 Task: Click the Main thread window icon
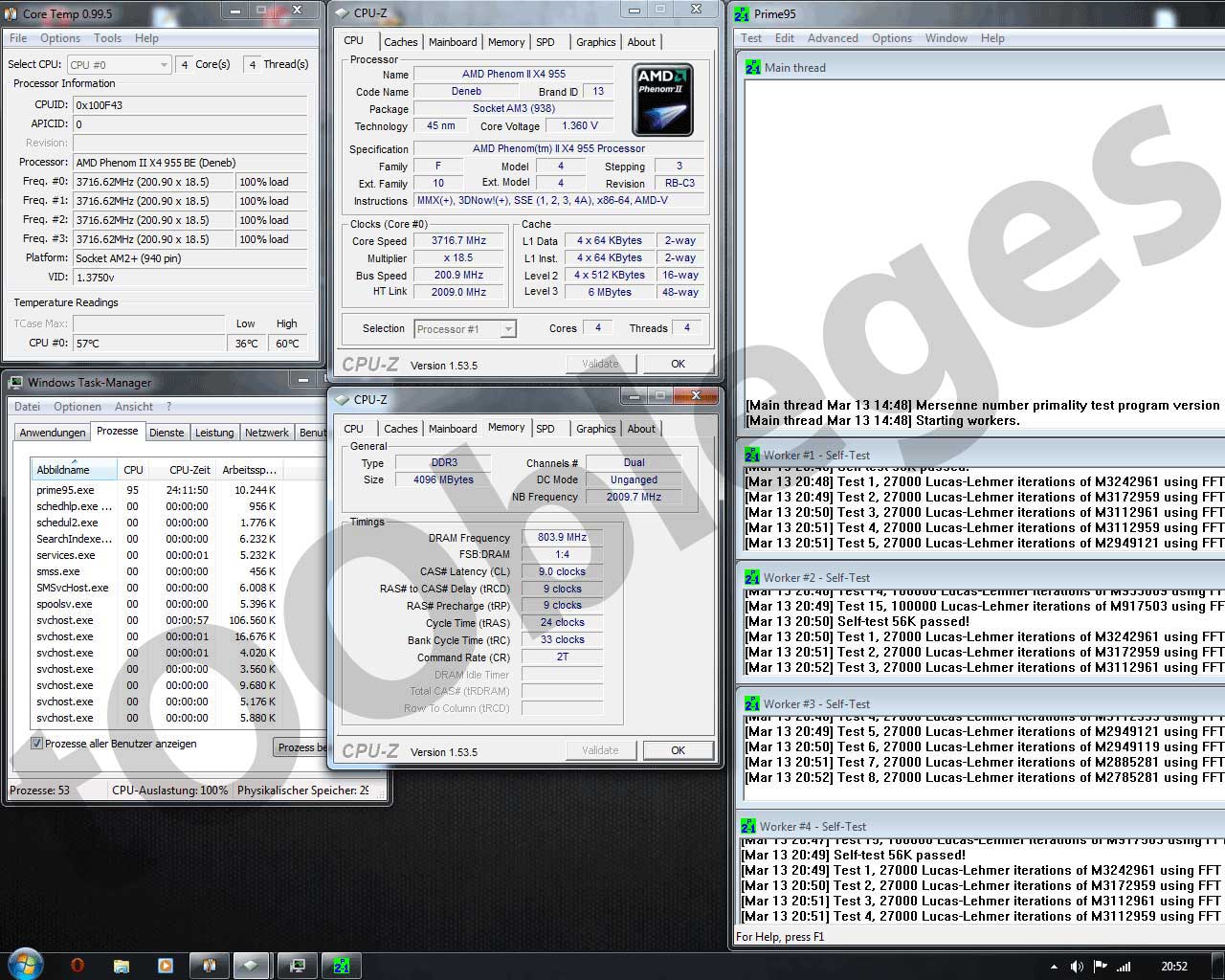752,67
